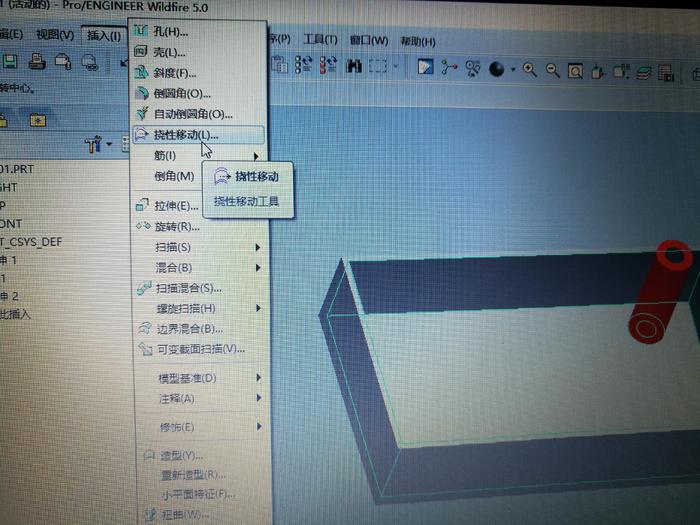Click the dashed selection box icon
Viewport: 700px width, 525px height.
point(378,66)
